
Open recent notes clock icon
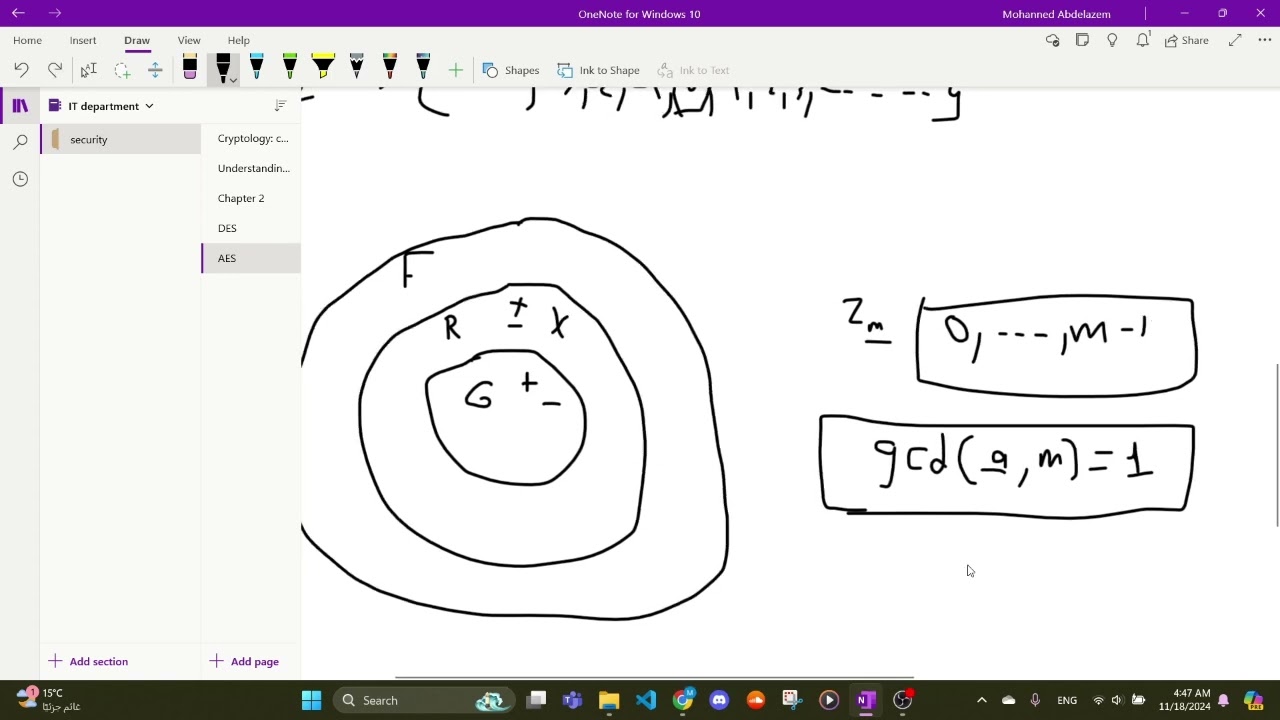(20, 179)
